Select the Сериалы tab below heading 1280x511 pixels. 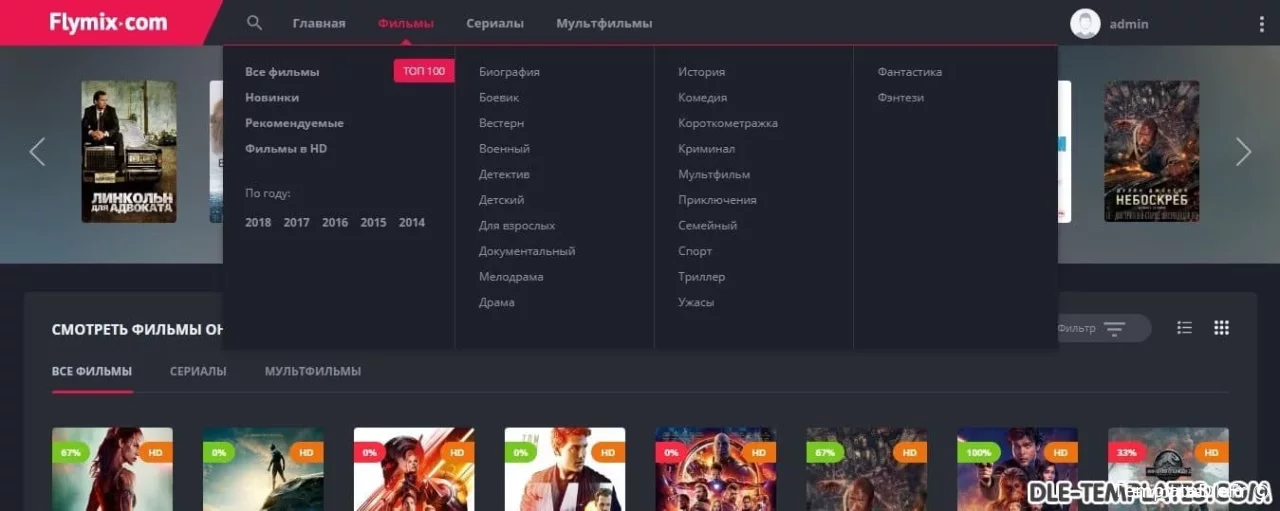(x=198, y=371)
